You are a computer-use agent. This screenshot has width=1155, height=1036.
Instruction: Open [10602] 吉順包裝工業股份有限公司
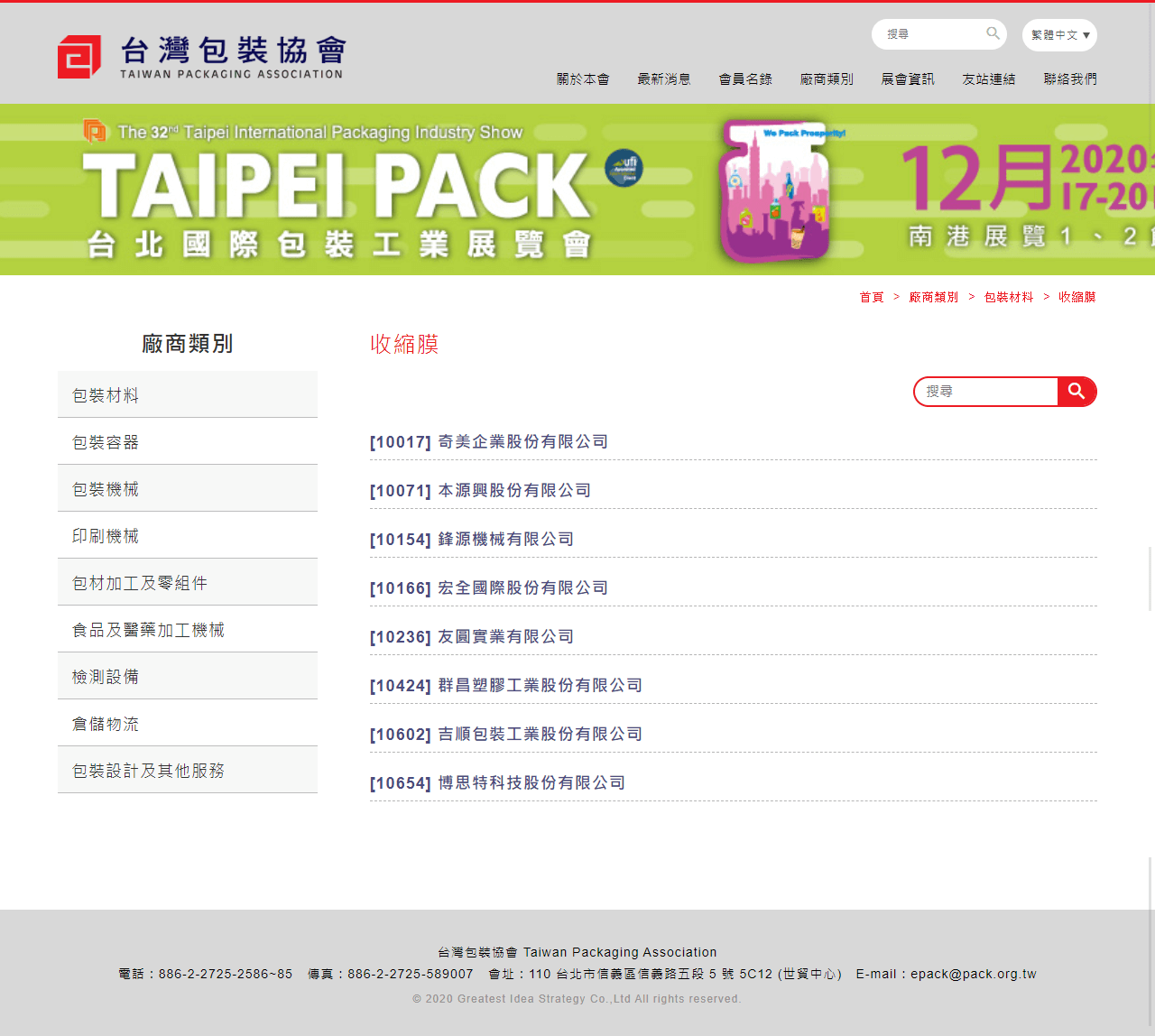tap(506, 734)
